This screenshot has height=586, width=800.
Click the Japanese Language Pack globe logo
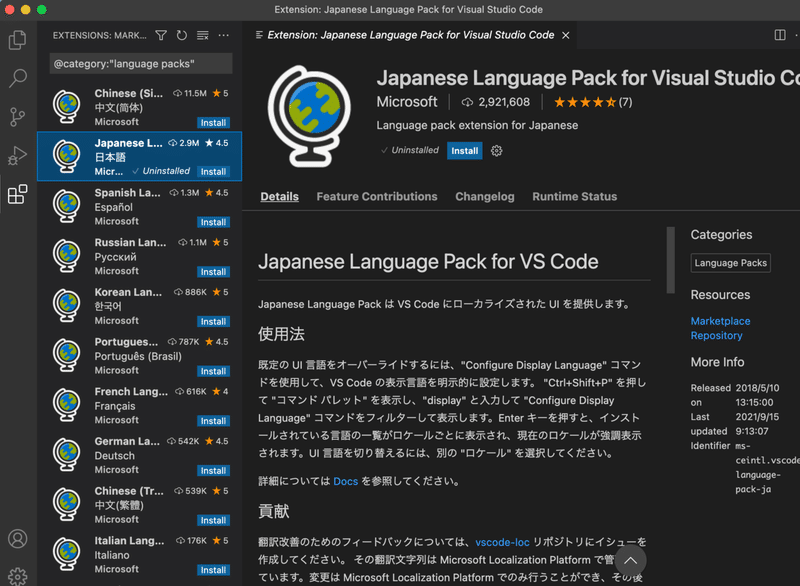coord(309,116)
